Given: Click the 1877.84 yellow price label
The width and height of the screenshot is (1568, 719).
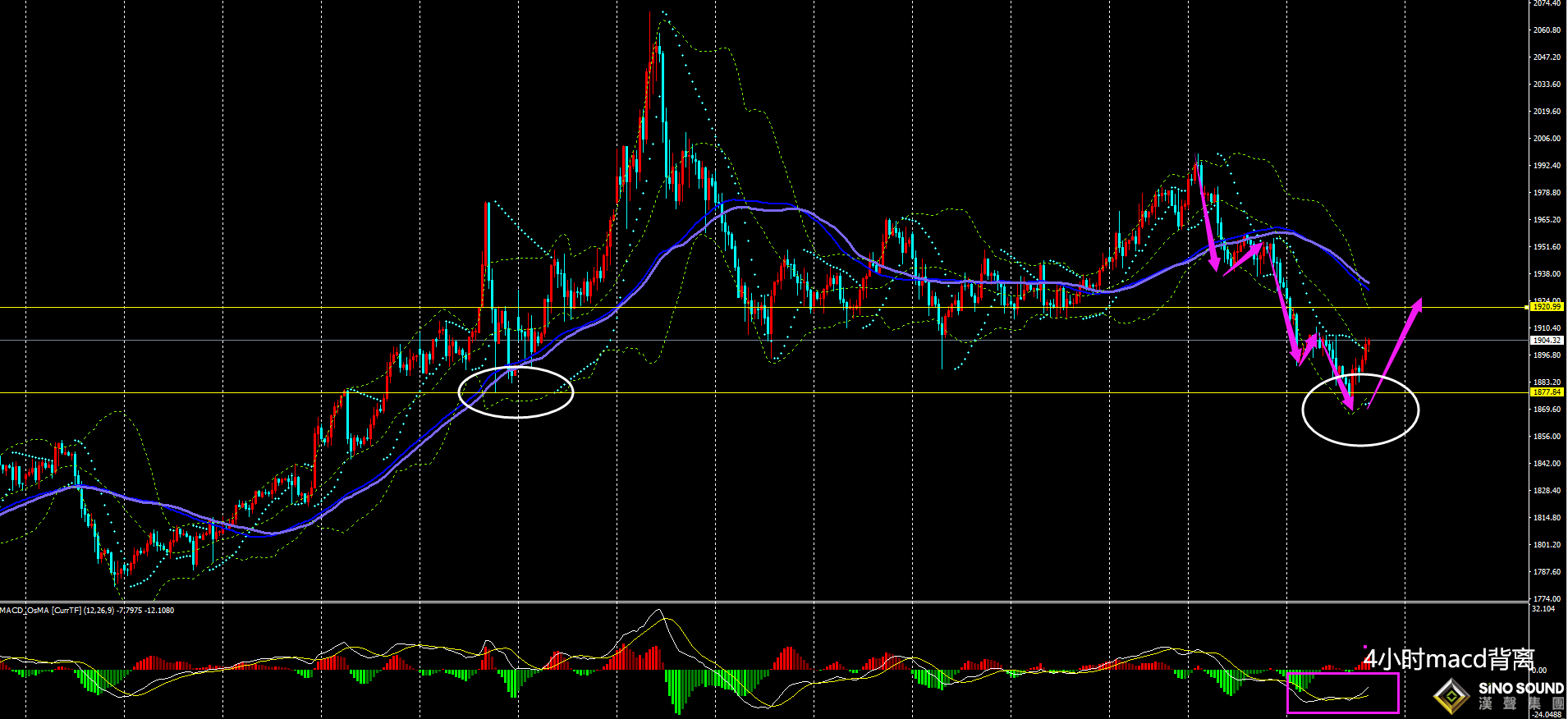Looking at the screenshot, I should [x=1546, y=392].
